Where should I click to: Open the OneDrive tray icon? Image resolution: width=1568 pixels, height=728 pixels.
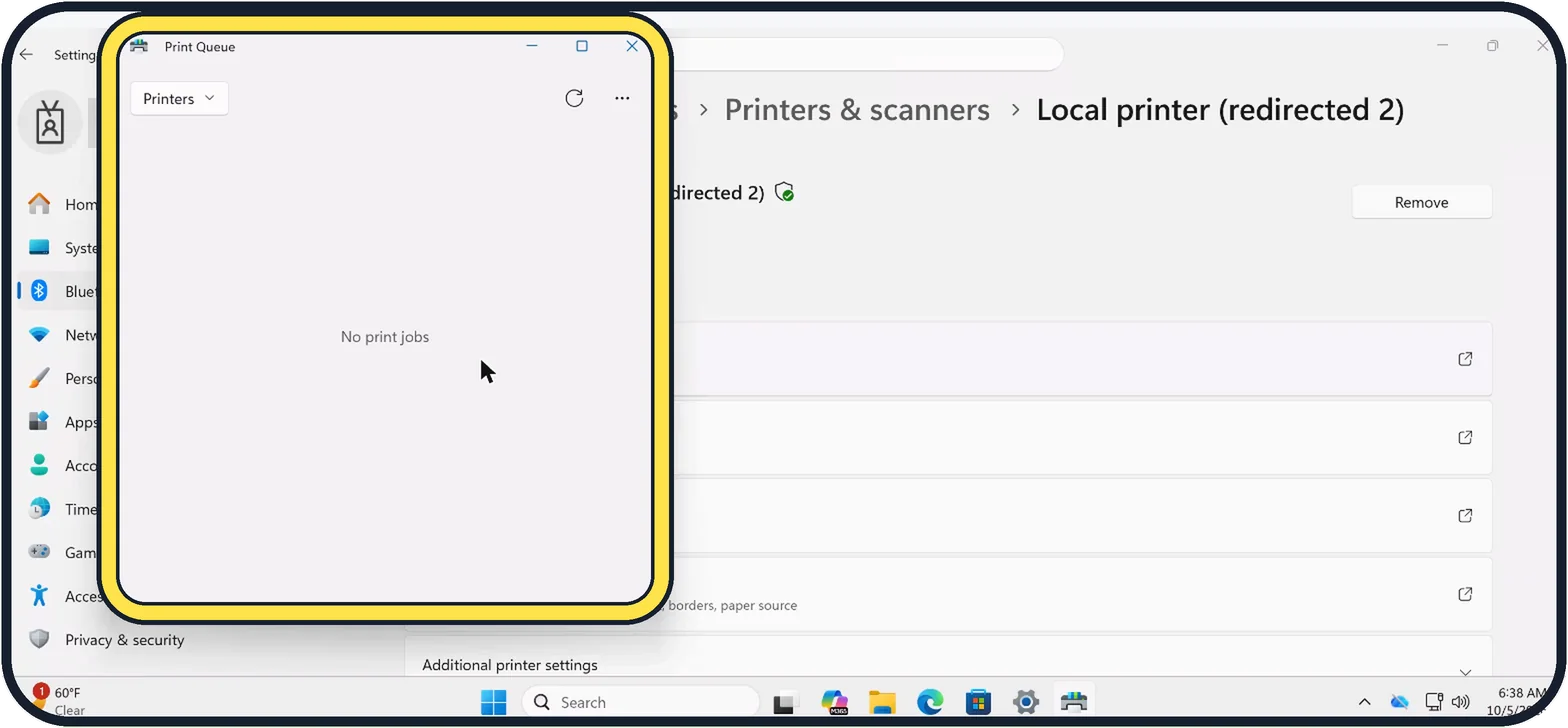[x=1399, y=702]
